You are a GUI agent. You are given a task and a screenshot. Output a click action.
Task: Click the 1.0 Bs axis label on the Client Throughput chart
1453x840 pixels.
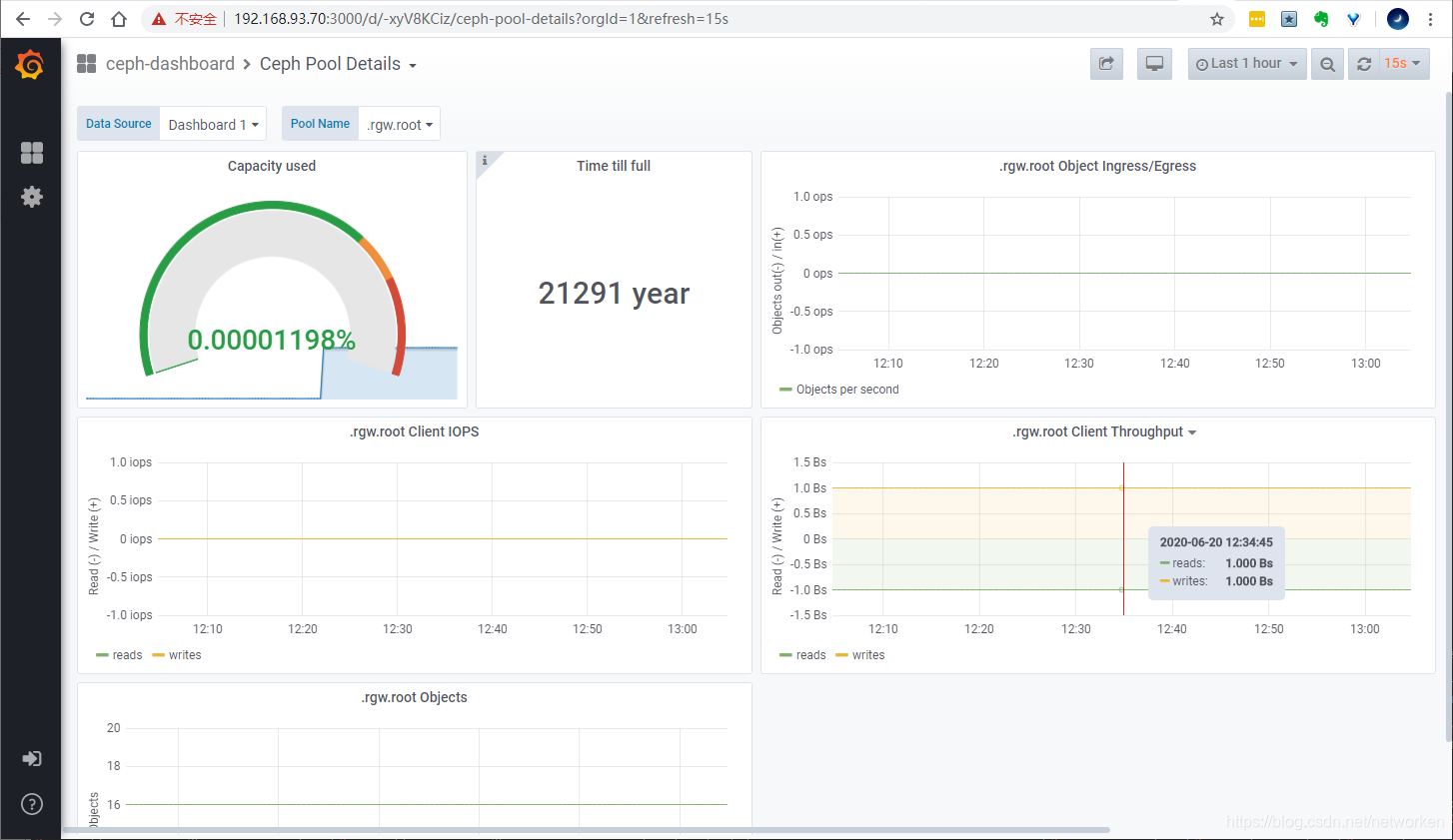coord(809,488)
